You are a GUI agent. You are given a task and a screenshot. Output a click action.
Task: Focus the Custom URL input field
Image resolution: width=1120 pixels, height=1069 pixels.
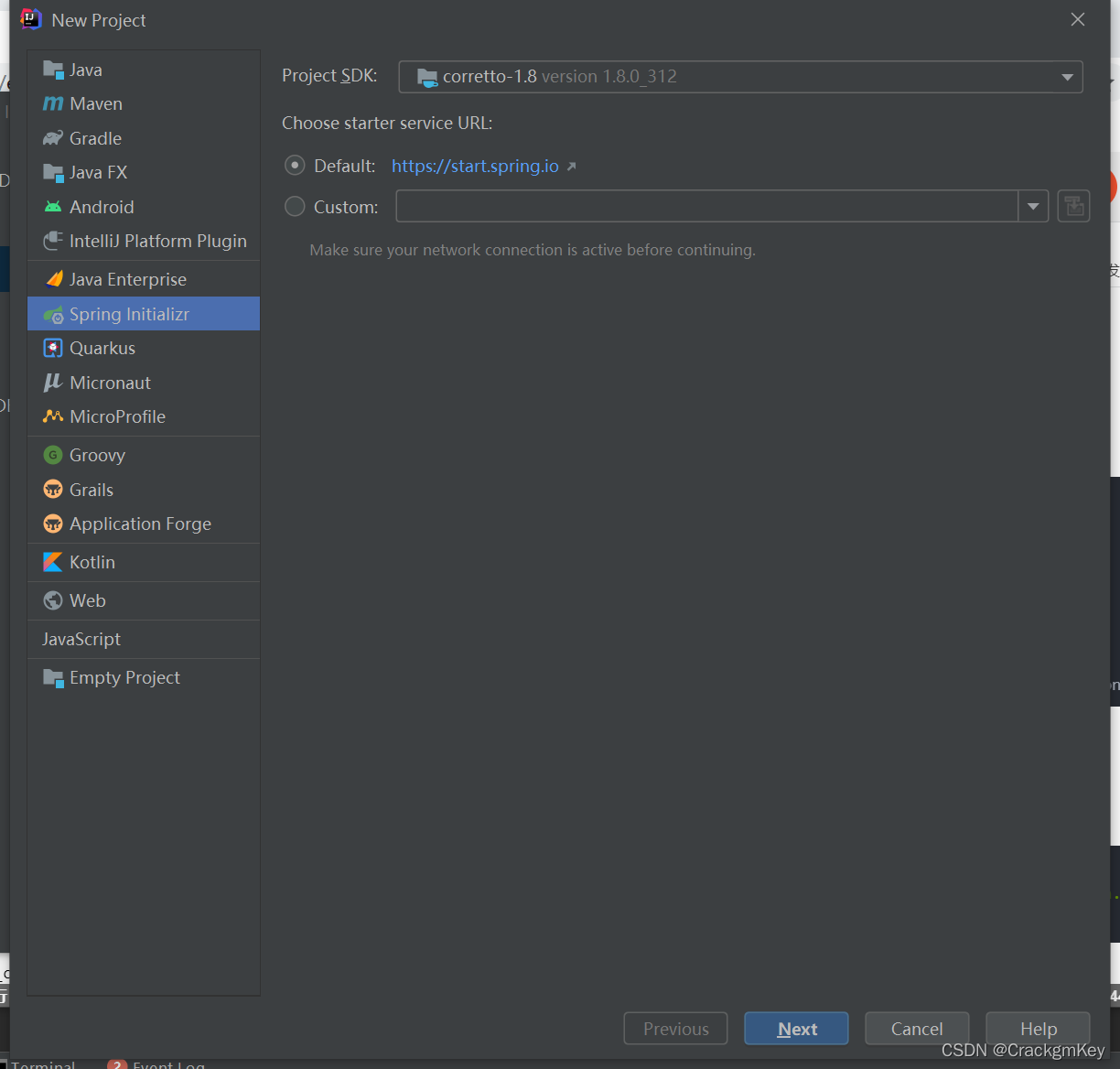pyautogui.click(x=706, y=207)
